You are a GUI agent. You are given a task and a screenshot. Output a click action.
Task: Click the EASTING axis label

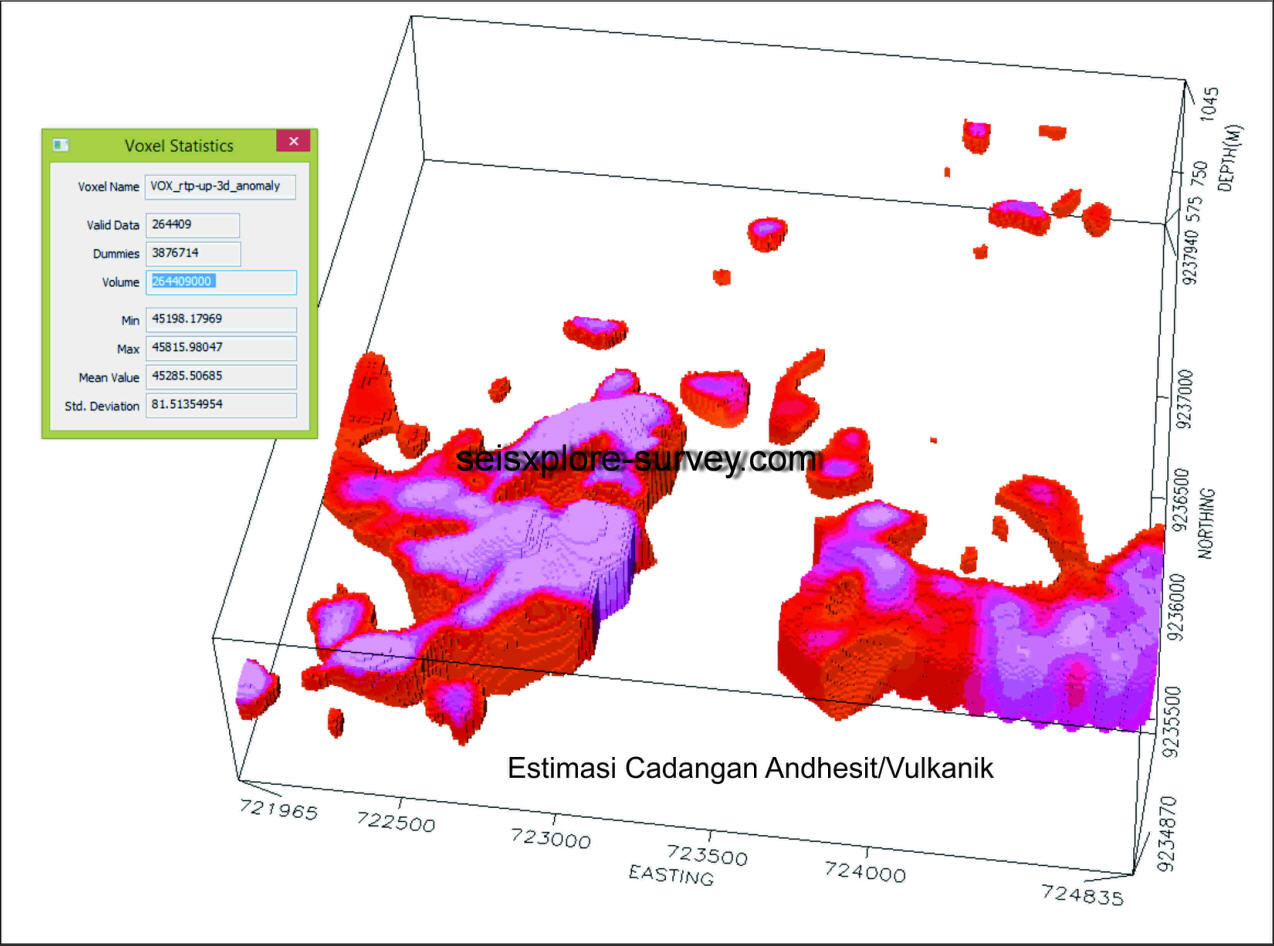tap(671, 875)
